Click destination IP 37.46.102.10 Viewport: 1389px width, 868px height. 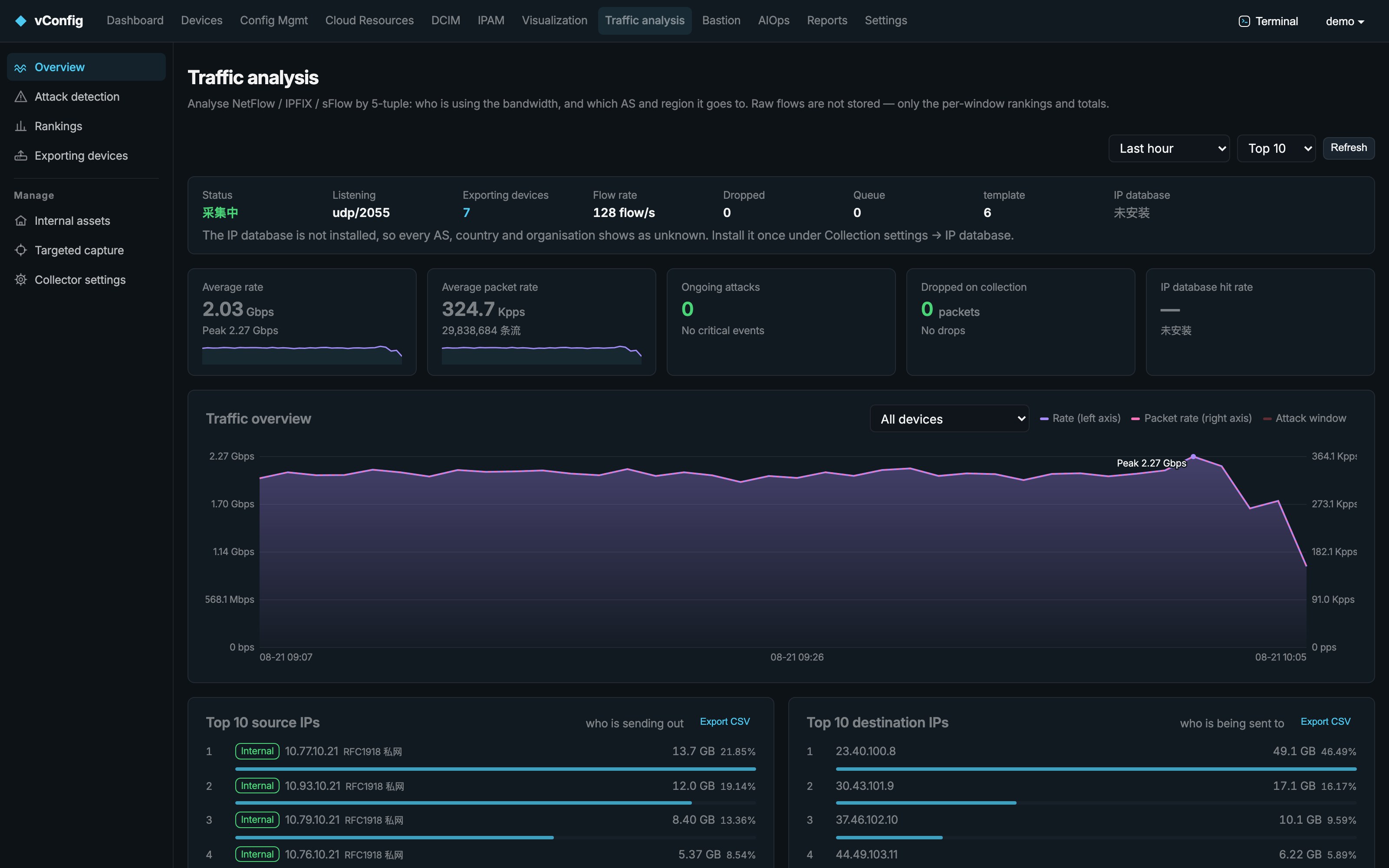pyautogui.click(x=867, y=820)
